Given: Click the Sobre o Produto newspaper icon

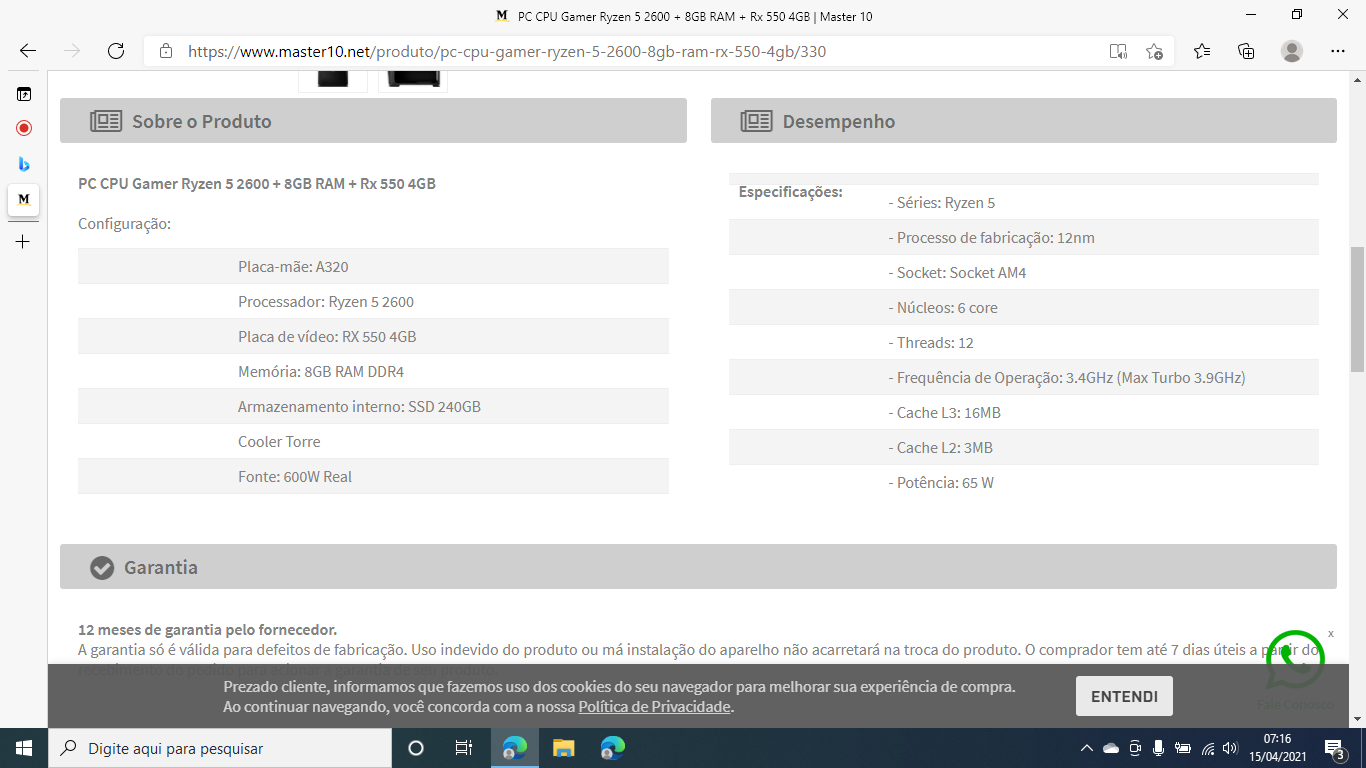Looking at the screenshot, I should point(106,121).
